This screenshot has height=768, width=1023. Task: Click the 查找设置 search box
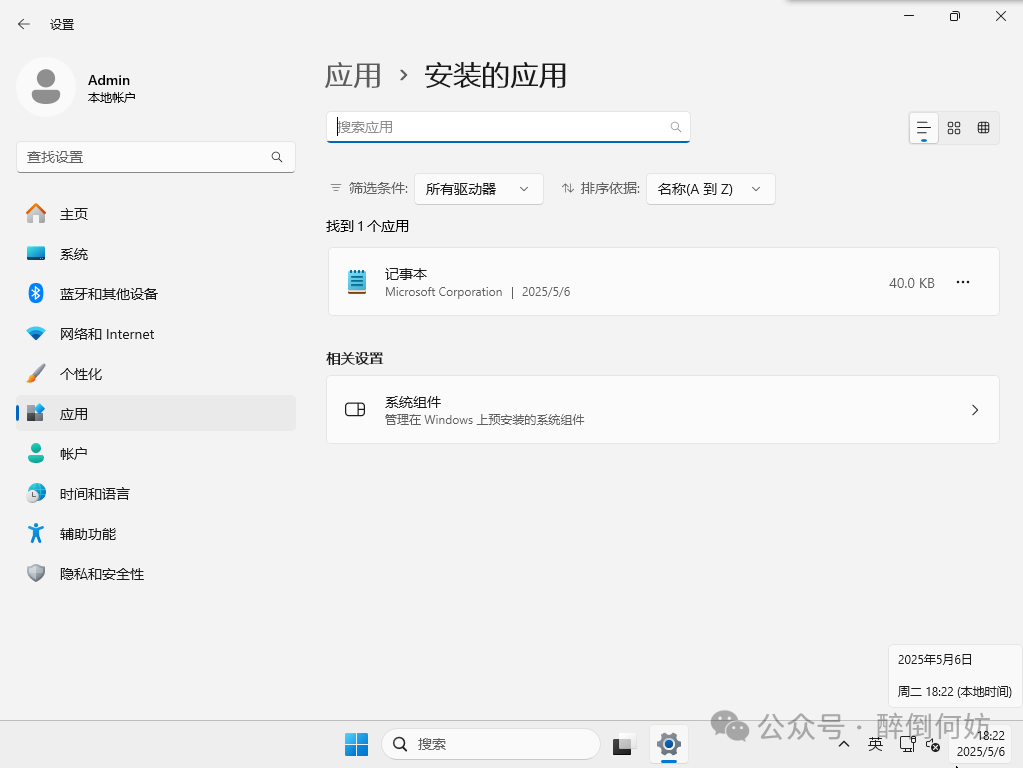[145, 157]
